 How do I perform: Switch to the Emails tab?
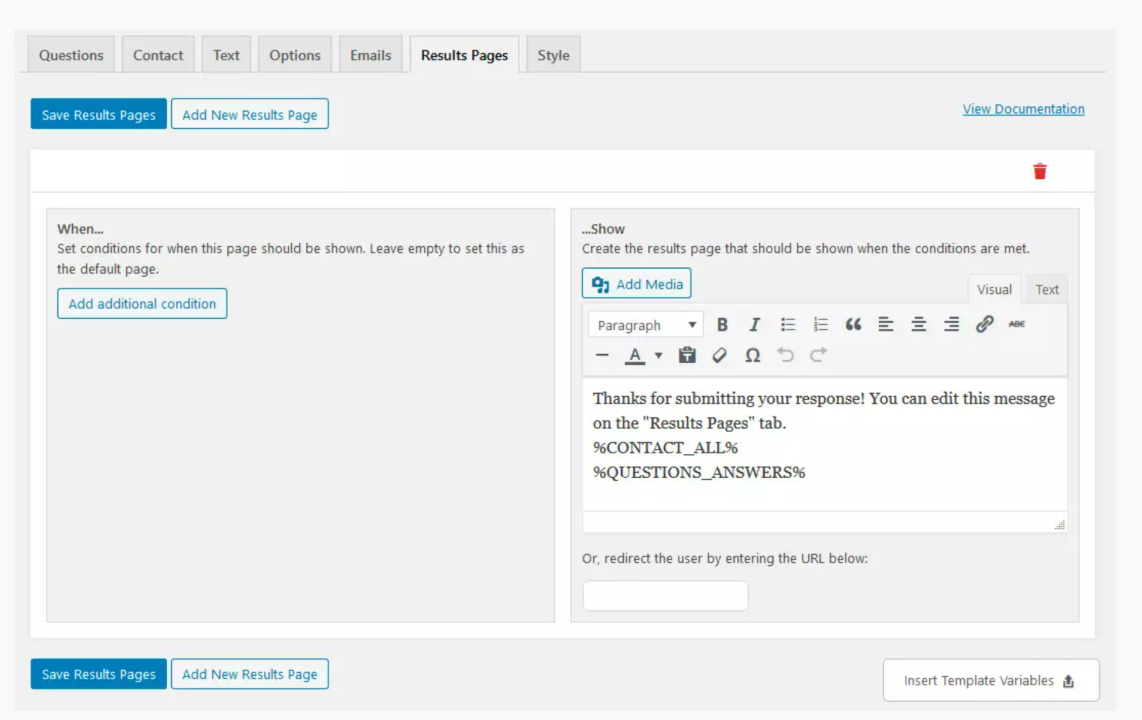coord(370,54)
